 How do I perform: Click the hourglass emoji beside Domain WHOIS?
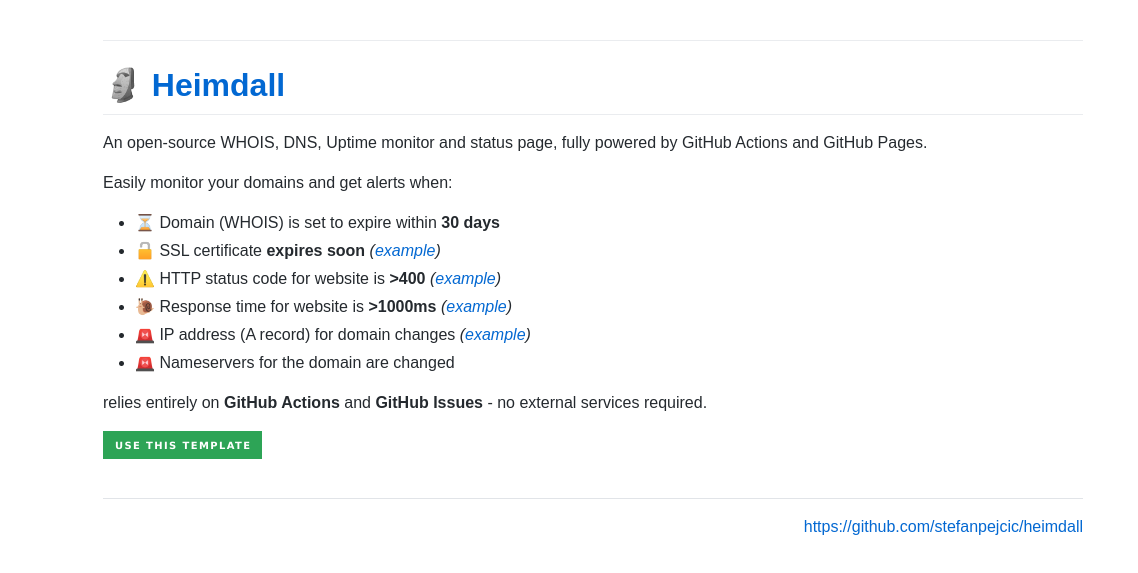145,223
